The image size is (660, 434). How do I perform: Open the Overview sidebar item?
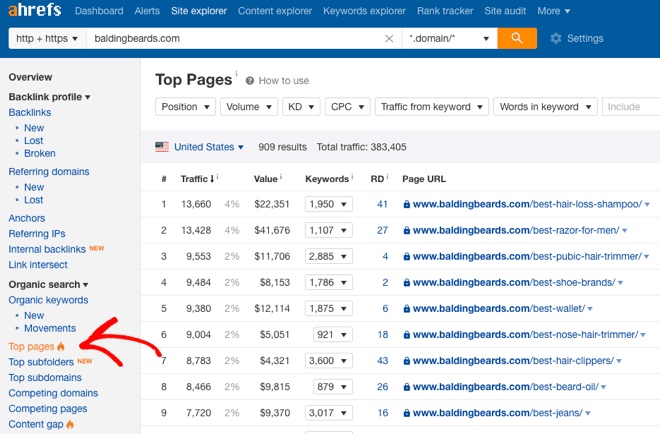(30, 77)
